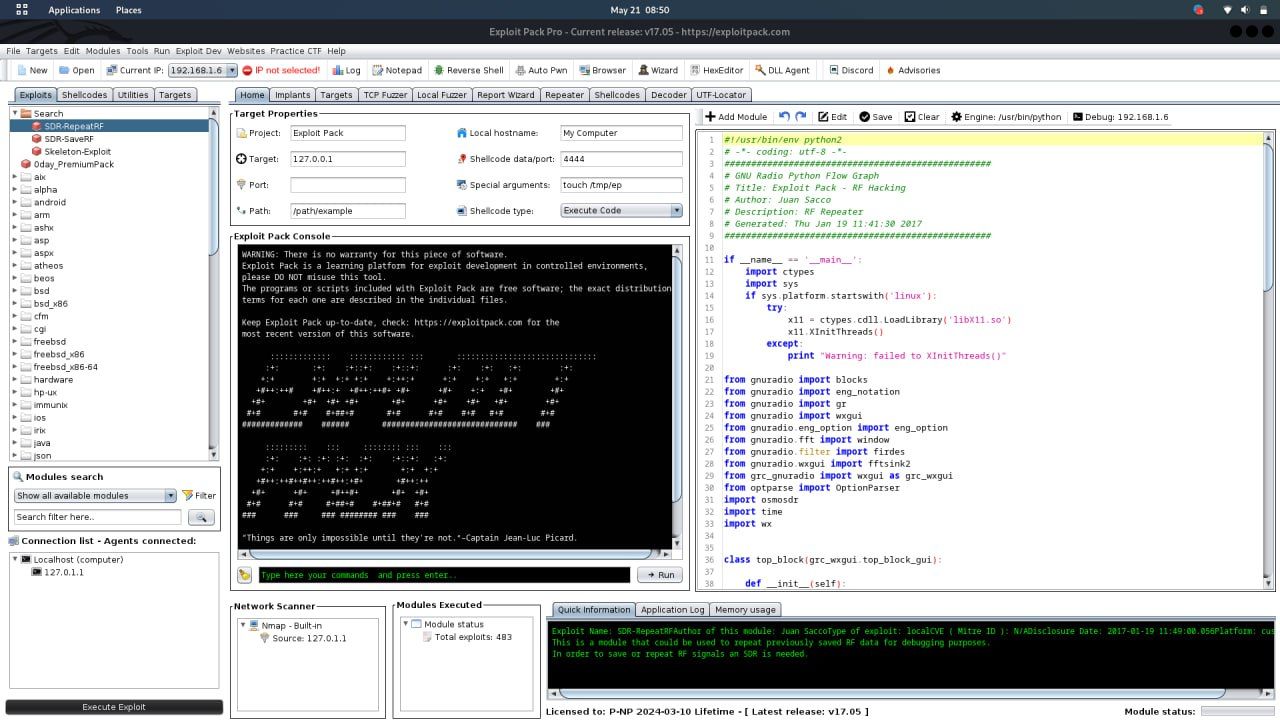Open the HexEditor tool
1280x720 pixels.
(716, 70)
